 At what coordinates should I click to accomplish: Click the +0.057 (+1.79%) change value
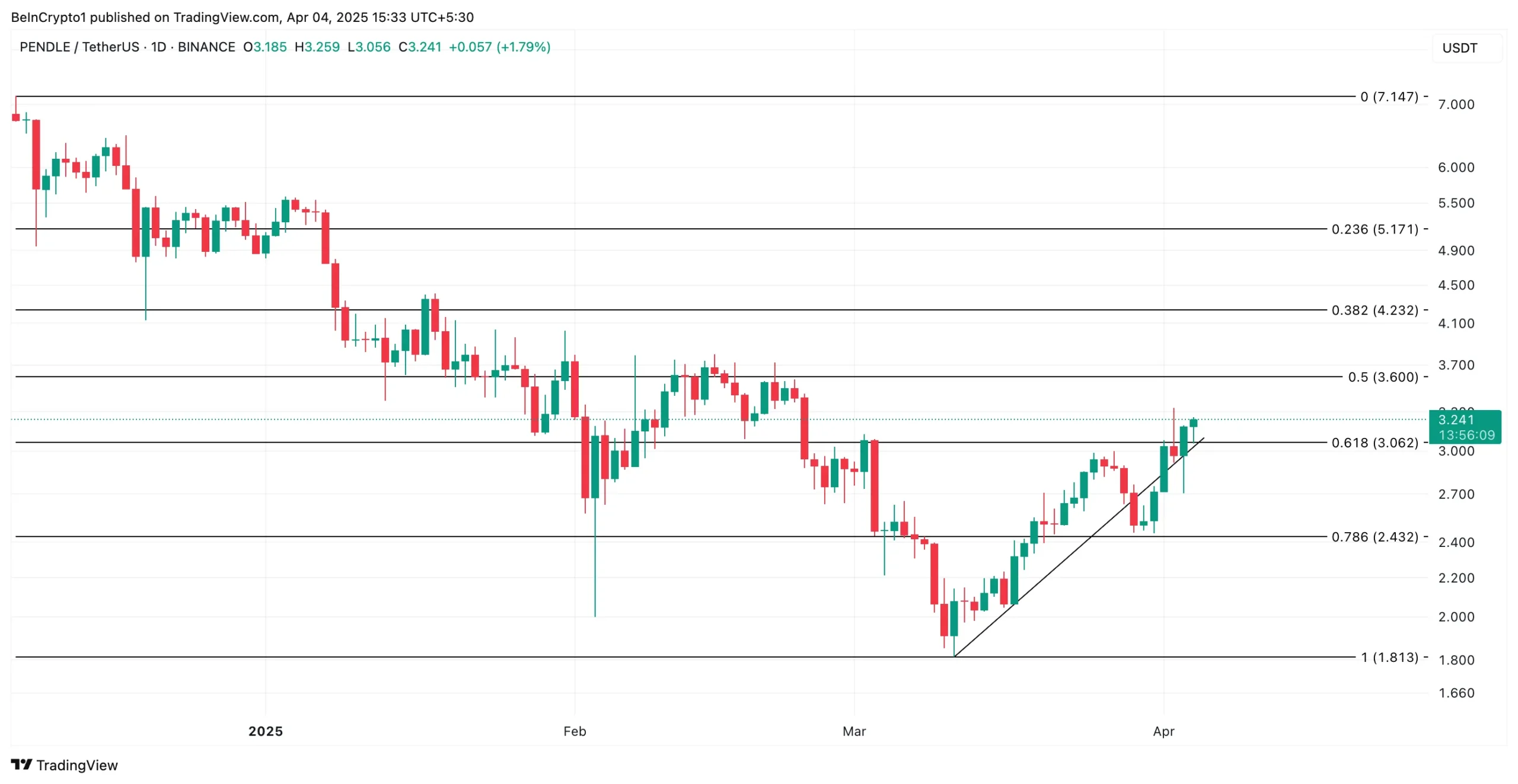click(499, 47)
